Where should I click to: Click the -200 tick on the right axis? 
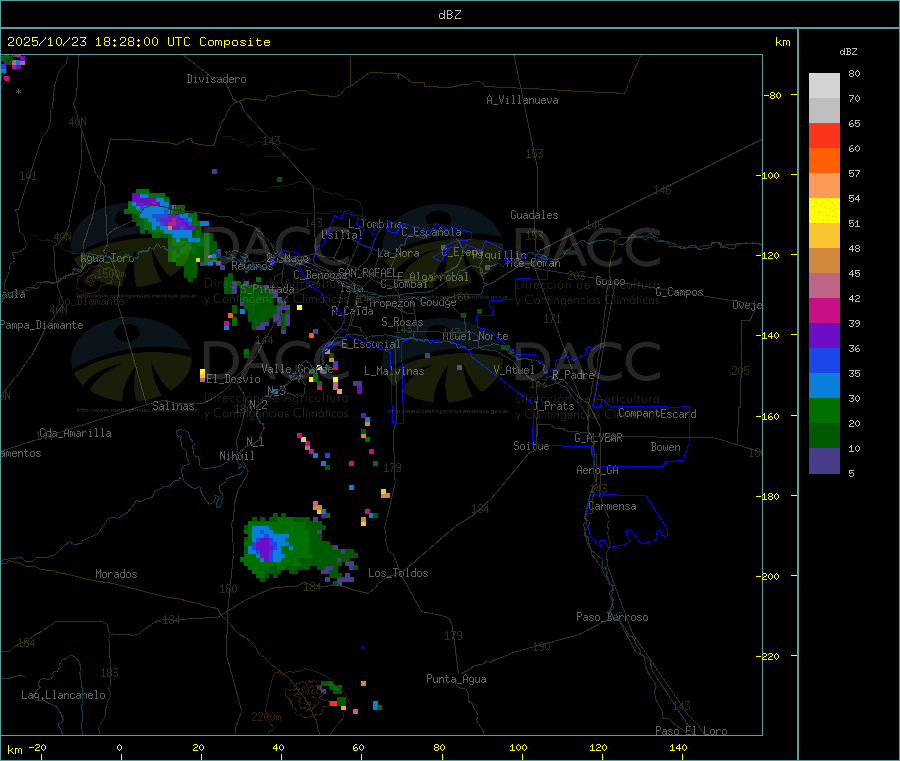coord(768,577)
